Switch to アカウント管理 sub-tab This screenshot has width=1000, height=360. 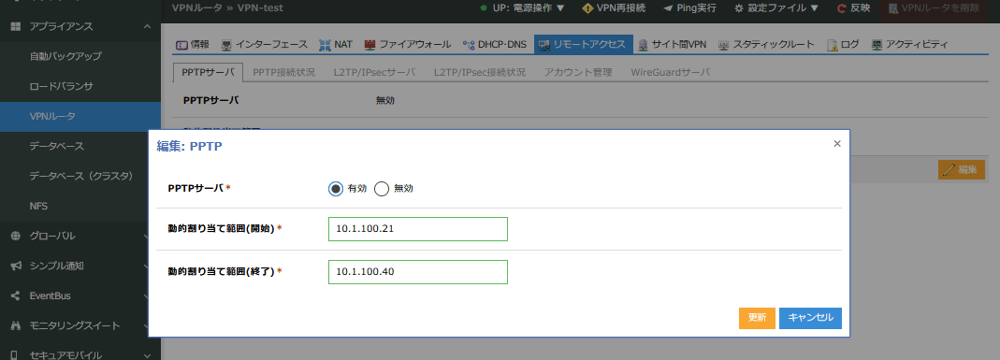(578, 72)
